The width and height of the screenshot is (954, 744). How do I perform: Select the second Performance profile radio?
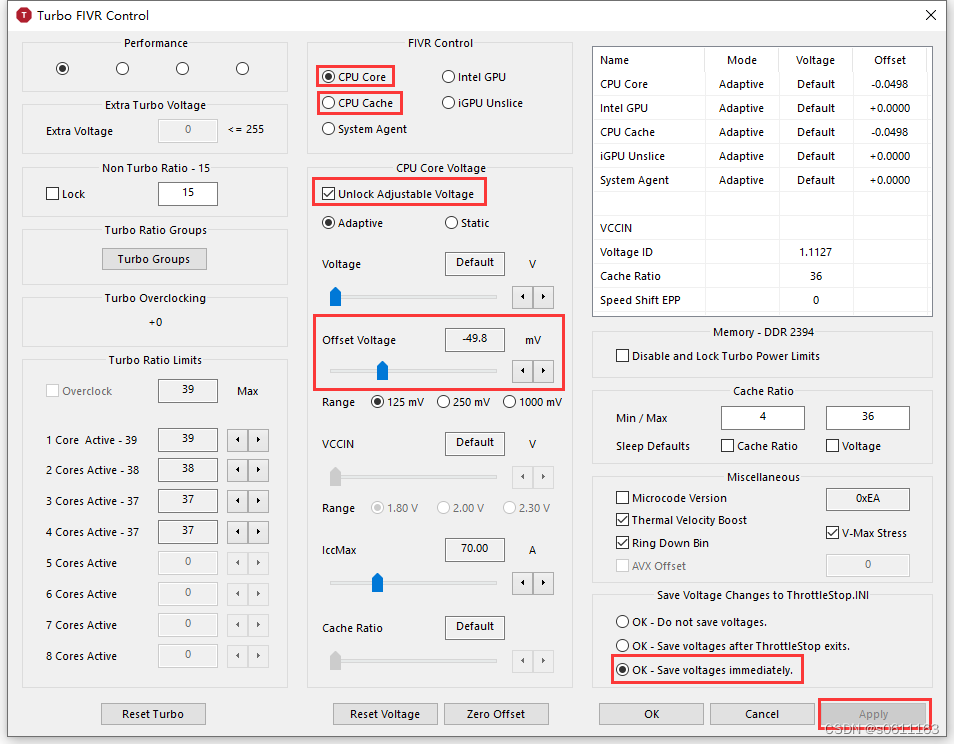(122, 68)
